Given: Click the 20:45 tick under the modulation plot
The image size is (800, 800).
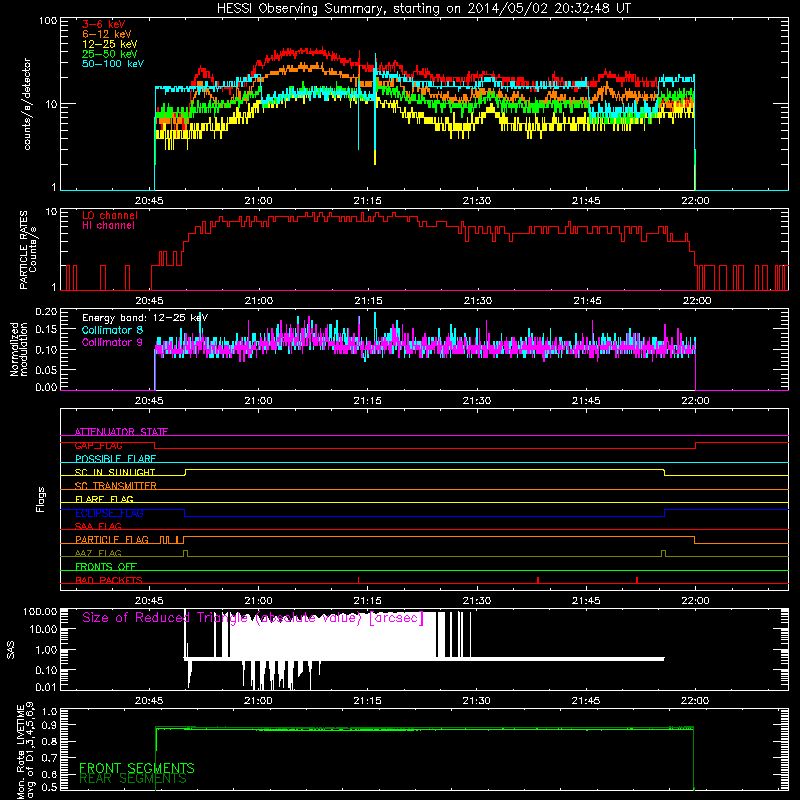Looking at the screenshot, I should [149, 401].
